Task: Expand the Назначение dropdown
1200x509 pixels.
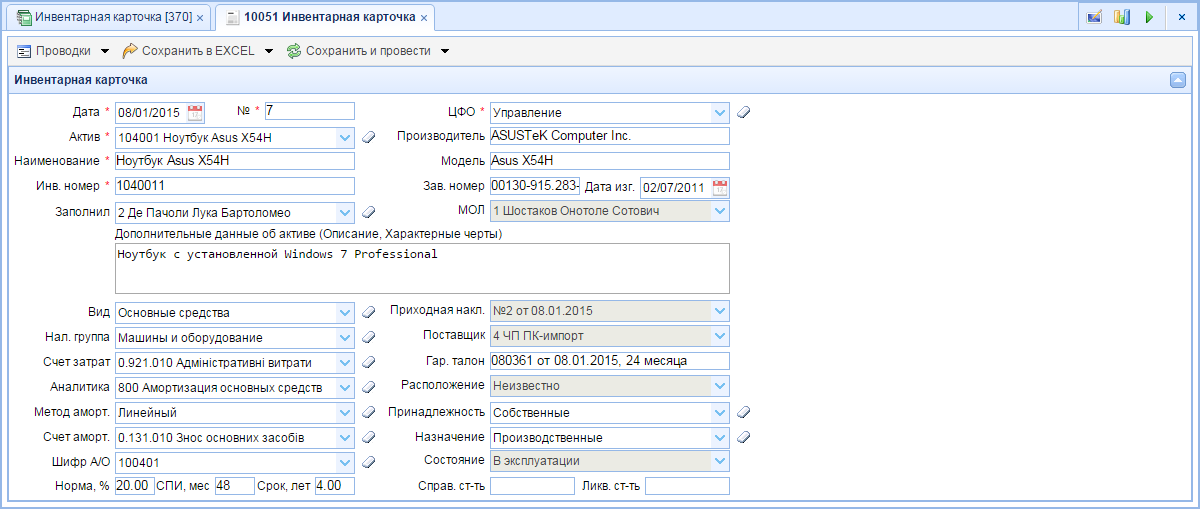Action: coord(721,437)
